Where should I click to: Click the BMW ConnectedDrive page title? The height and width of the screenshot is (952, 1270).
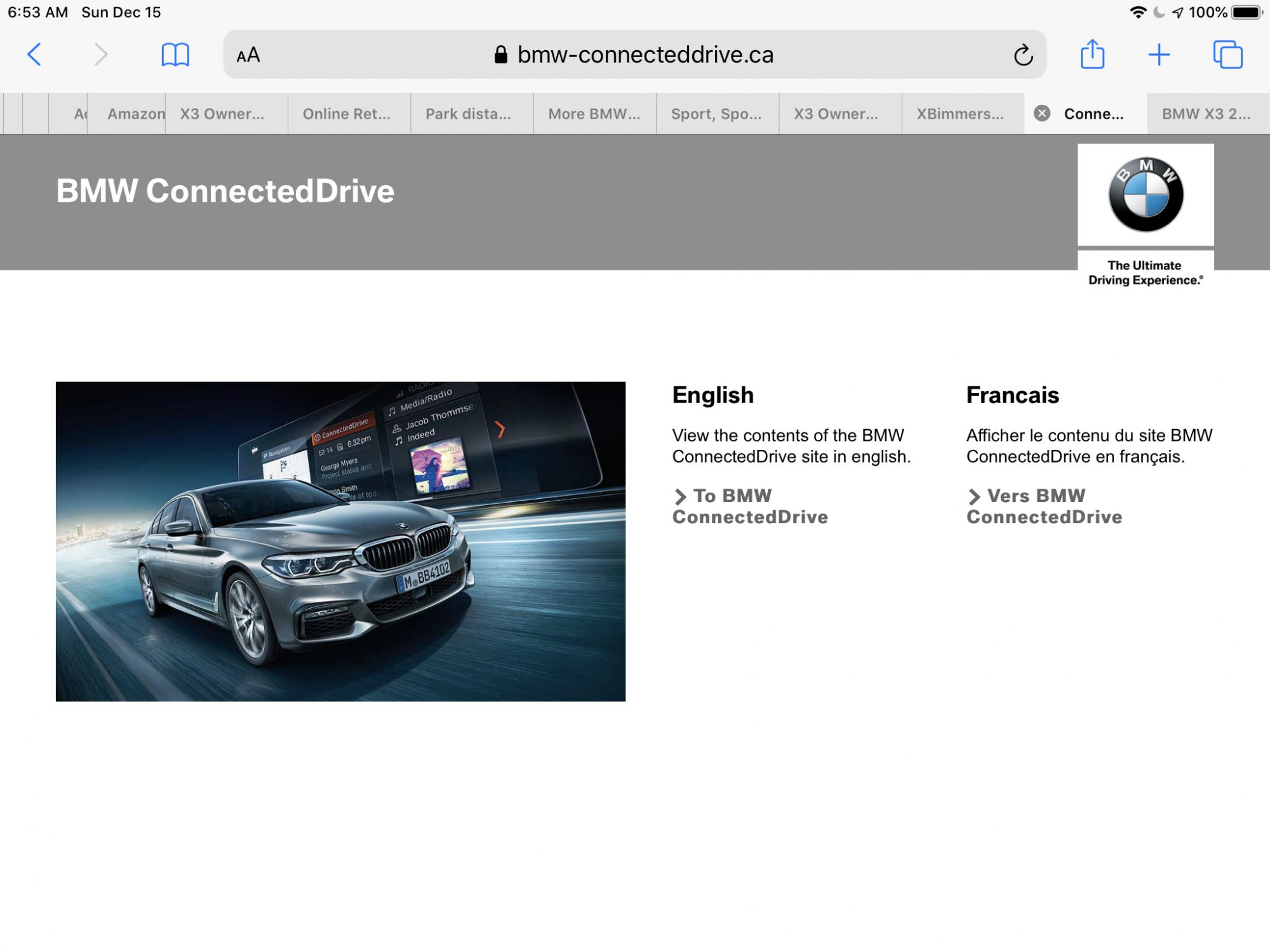pyautogui.click(x=225, y=191)
